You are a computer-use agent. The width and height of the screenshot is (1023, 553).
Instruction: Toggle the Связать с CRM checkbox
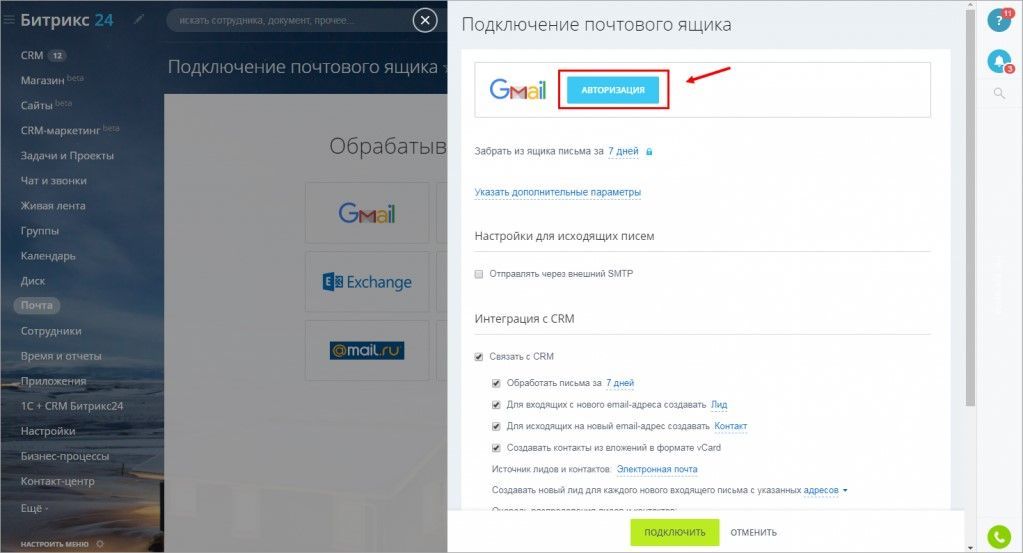tap(479, 357)
